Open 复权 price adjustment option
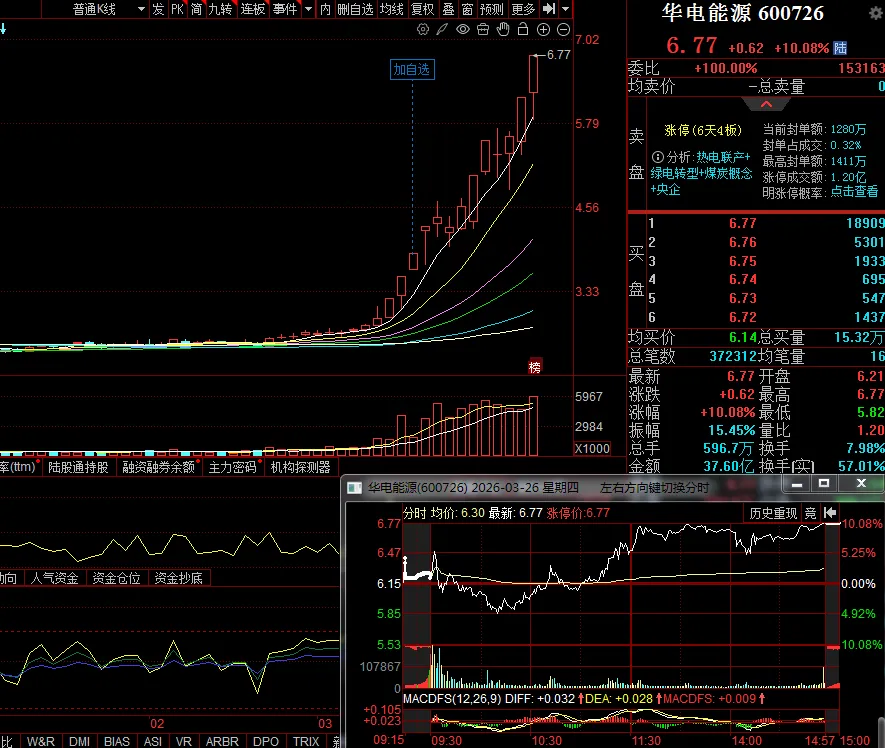 [x=422, y=9]
